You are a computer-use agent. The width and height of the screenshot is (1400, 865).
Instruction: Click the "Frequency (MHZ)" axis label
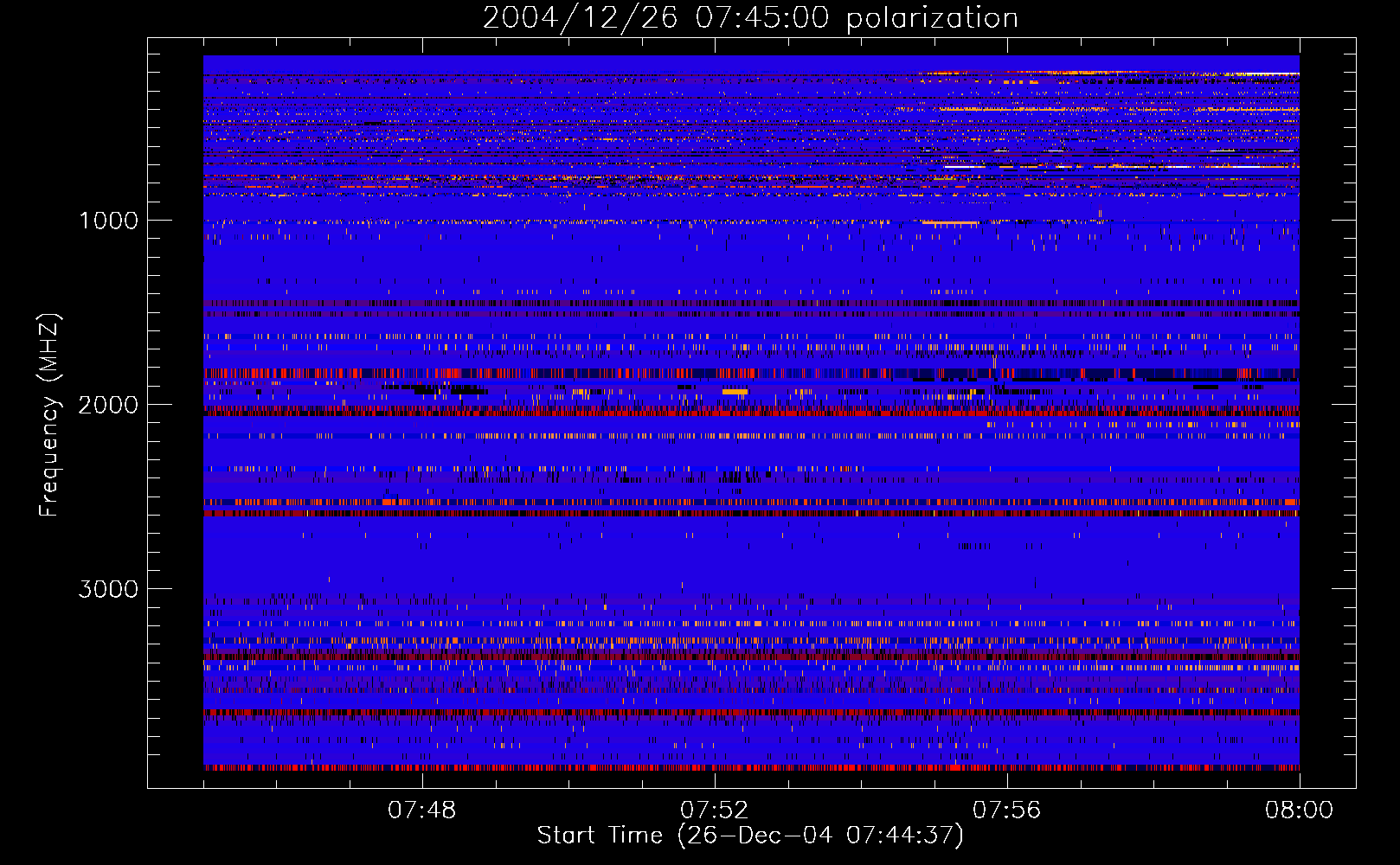pyautogui.click(x=49, y=414)
